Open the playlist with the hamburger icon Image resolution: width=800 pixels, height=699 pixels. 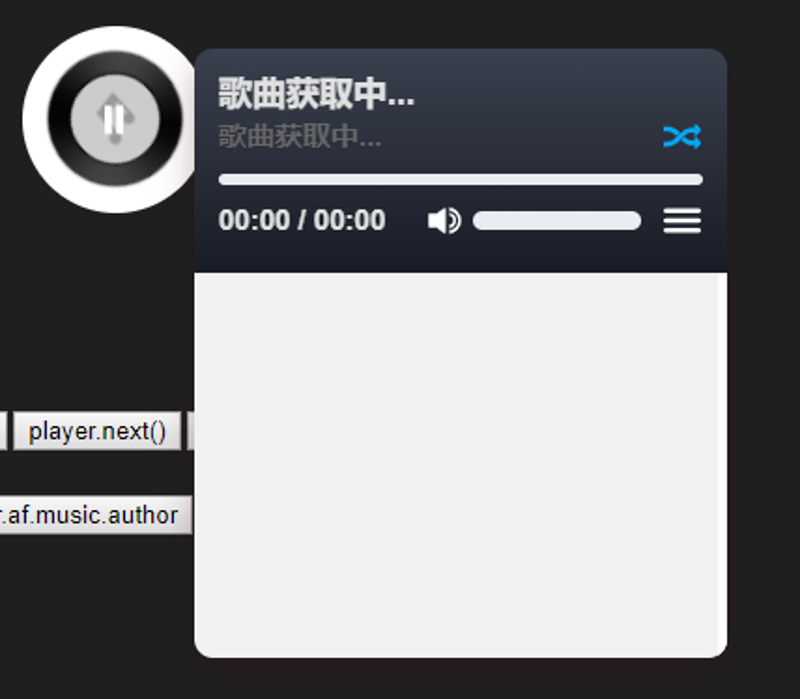click(682, 221)
